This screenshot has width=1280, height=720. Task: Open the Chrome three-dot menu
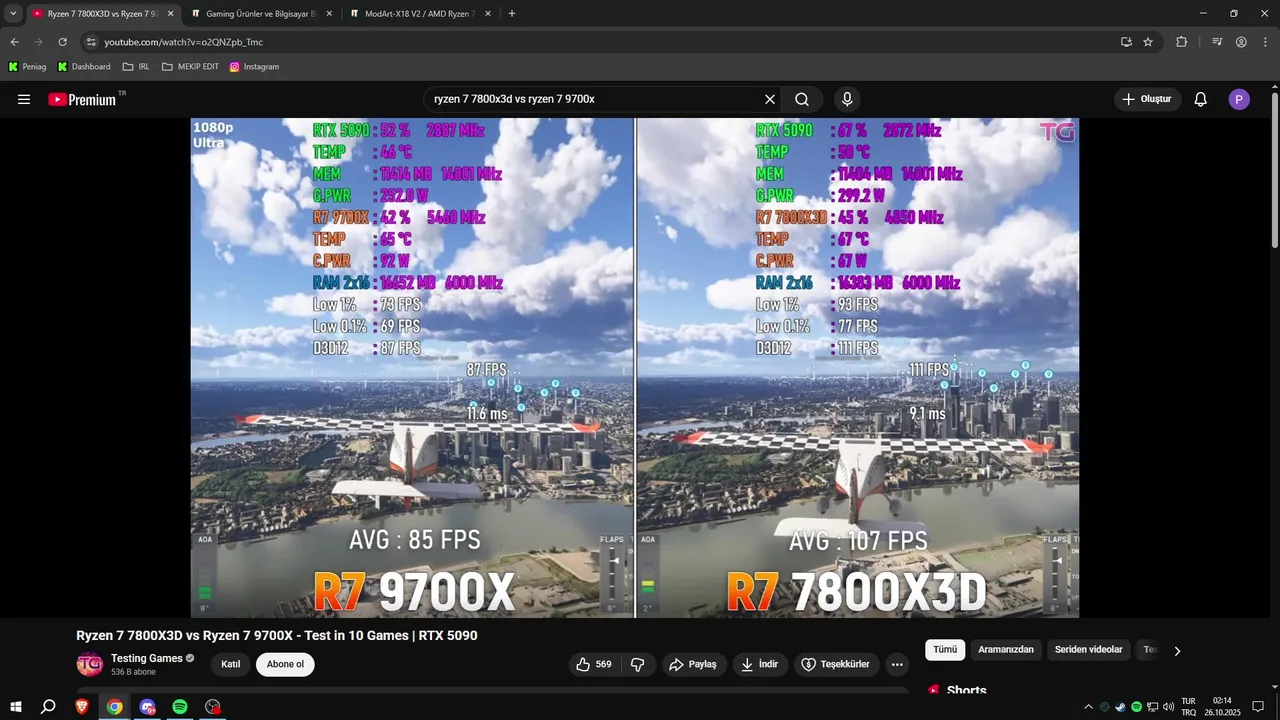tap(1265, 42)
